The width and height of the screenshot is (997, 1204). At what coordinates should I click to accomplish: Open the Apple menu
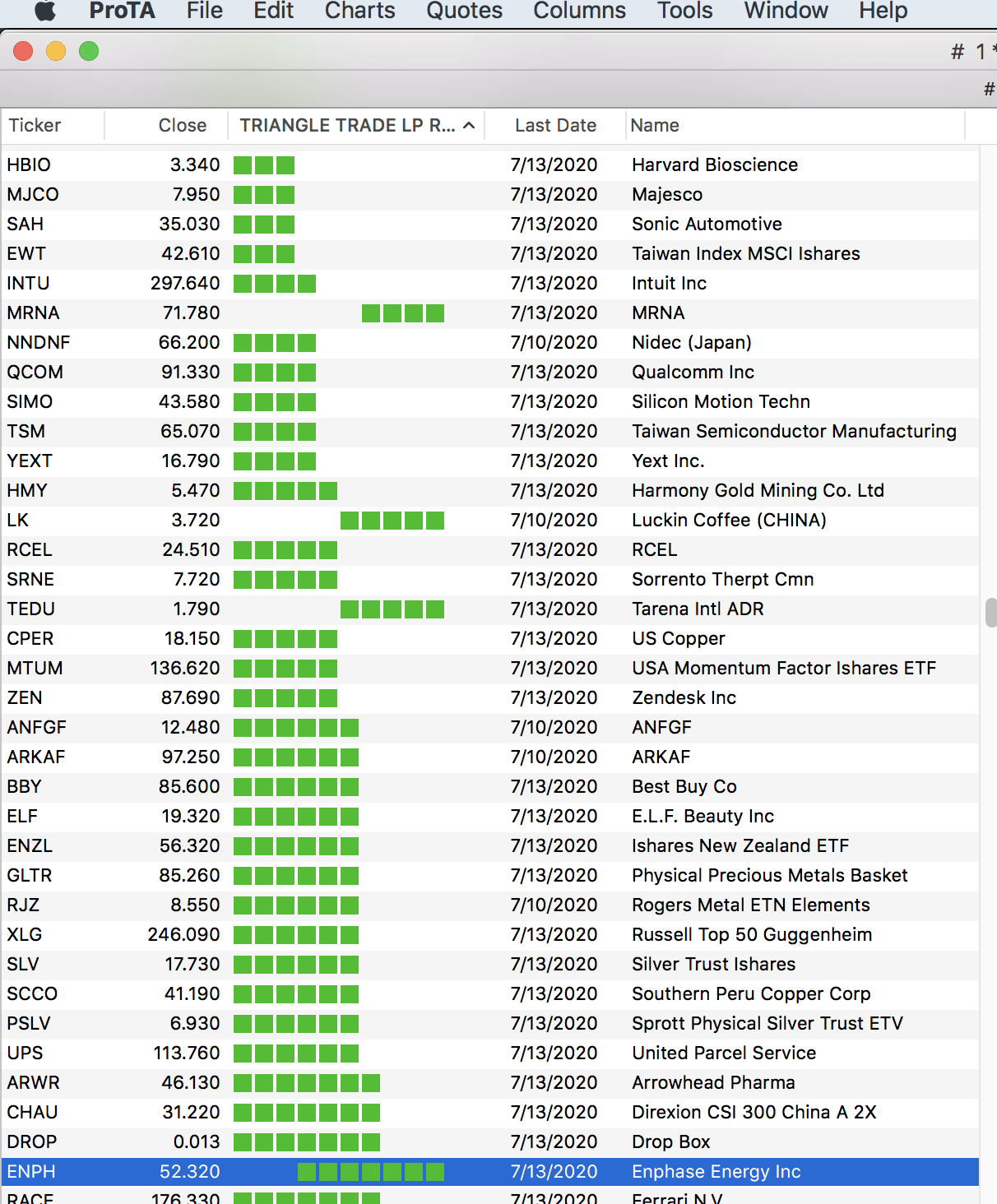click(x=45, y=11)
